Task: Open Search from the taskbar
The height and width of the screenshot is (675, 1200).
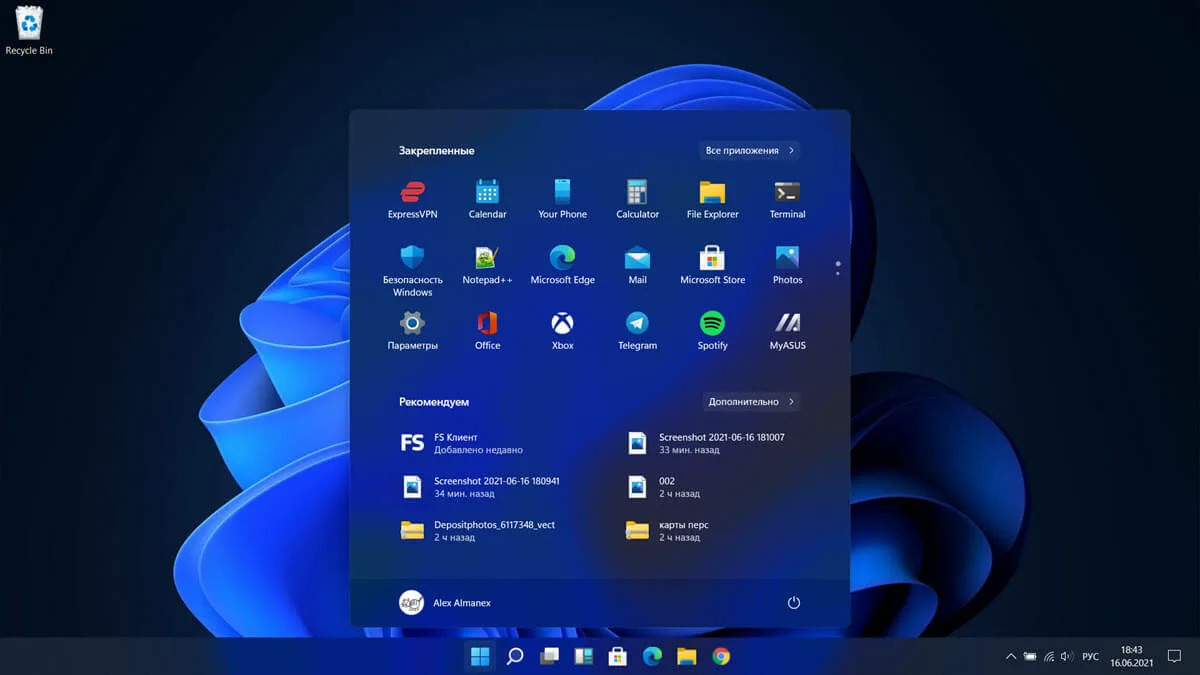Action: point(515,656)
